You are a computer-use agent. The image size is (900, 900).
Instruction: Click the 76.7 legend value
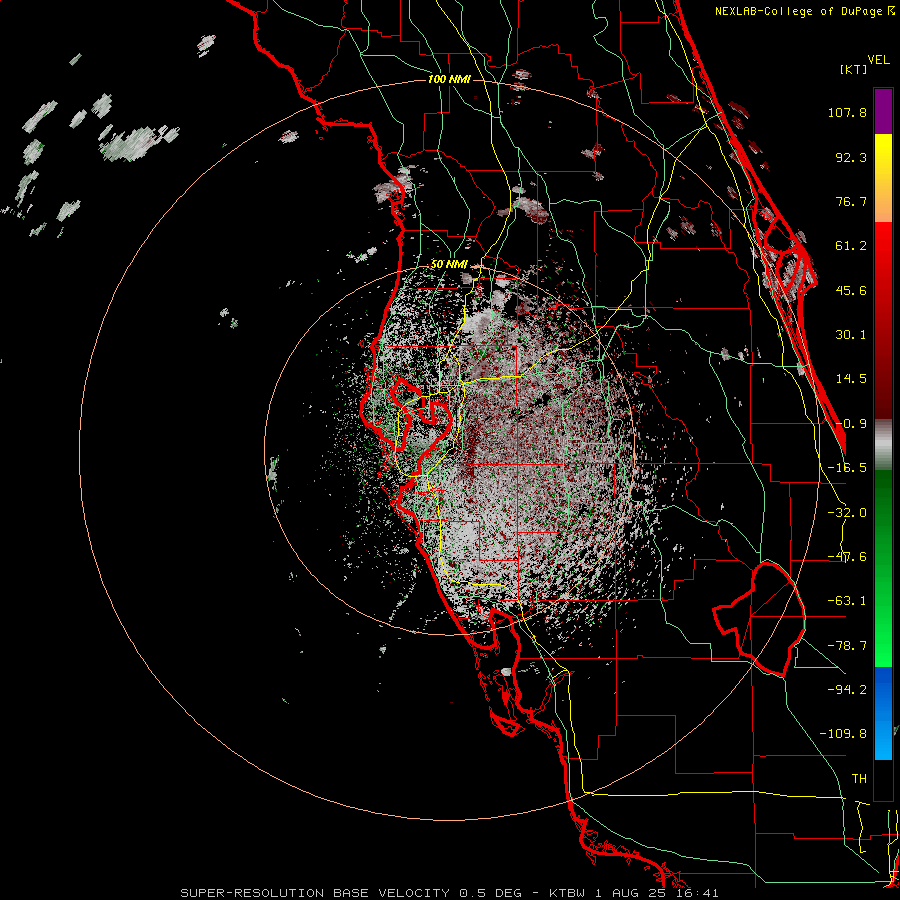851,201
